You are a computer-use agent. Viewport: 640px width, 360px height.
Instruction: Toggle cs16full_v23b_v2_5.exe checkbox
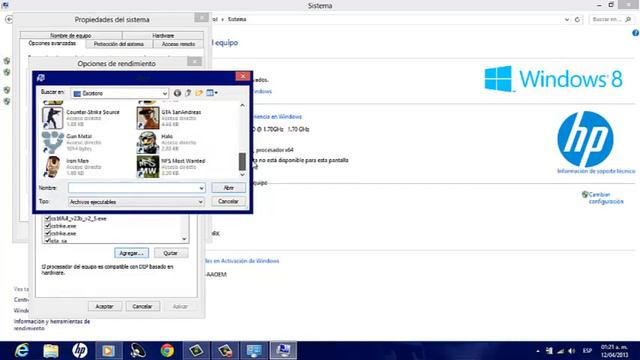point(47,218)
